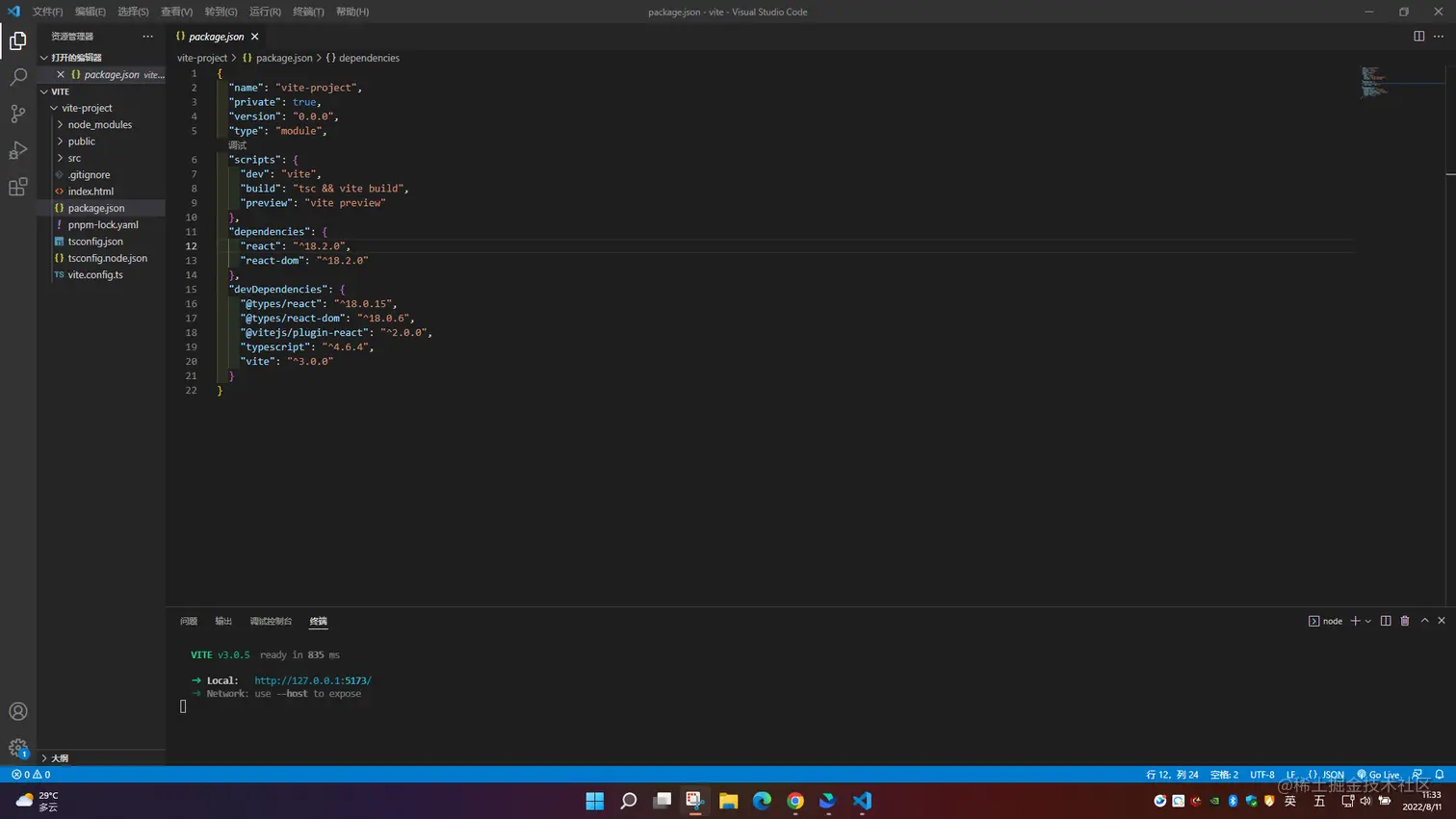Open the 查看(V) menu
Screen dimensions: 1456x819
pos(176,12)
